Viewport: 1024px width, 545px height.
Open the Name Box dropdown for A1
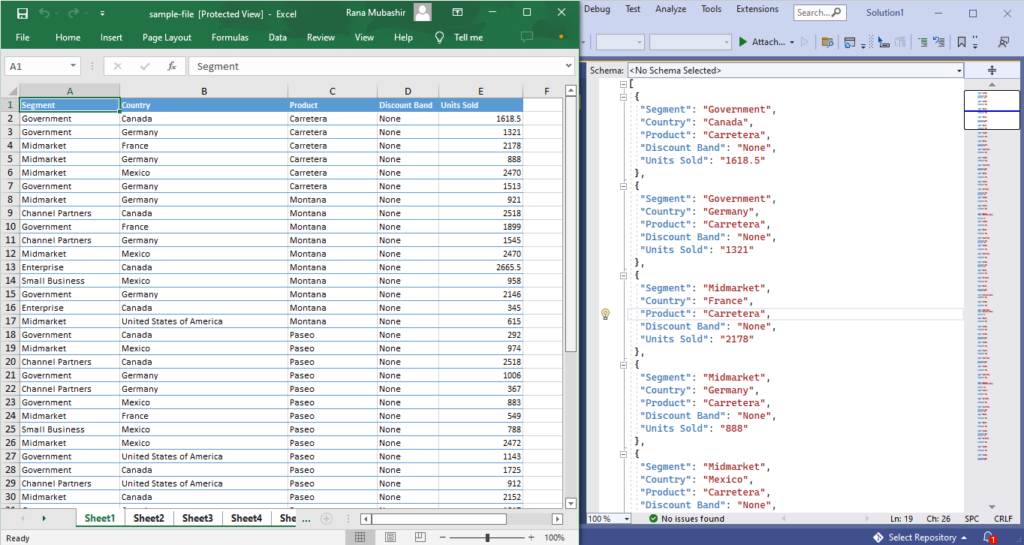(72, 66)
